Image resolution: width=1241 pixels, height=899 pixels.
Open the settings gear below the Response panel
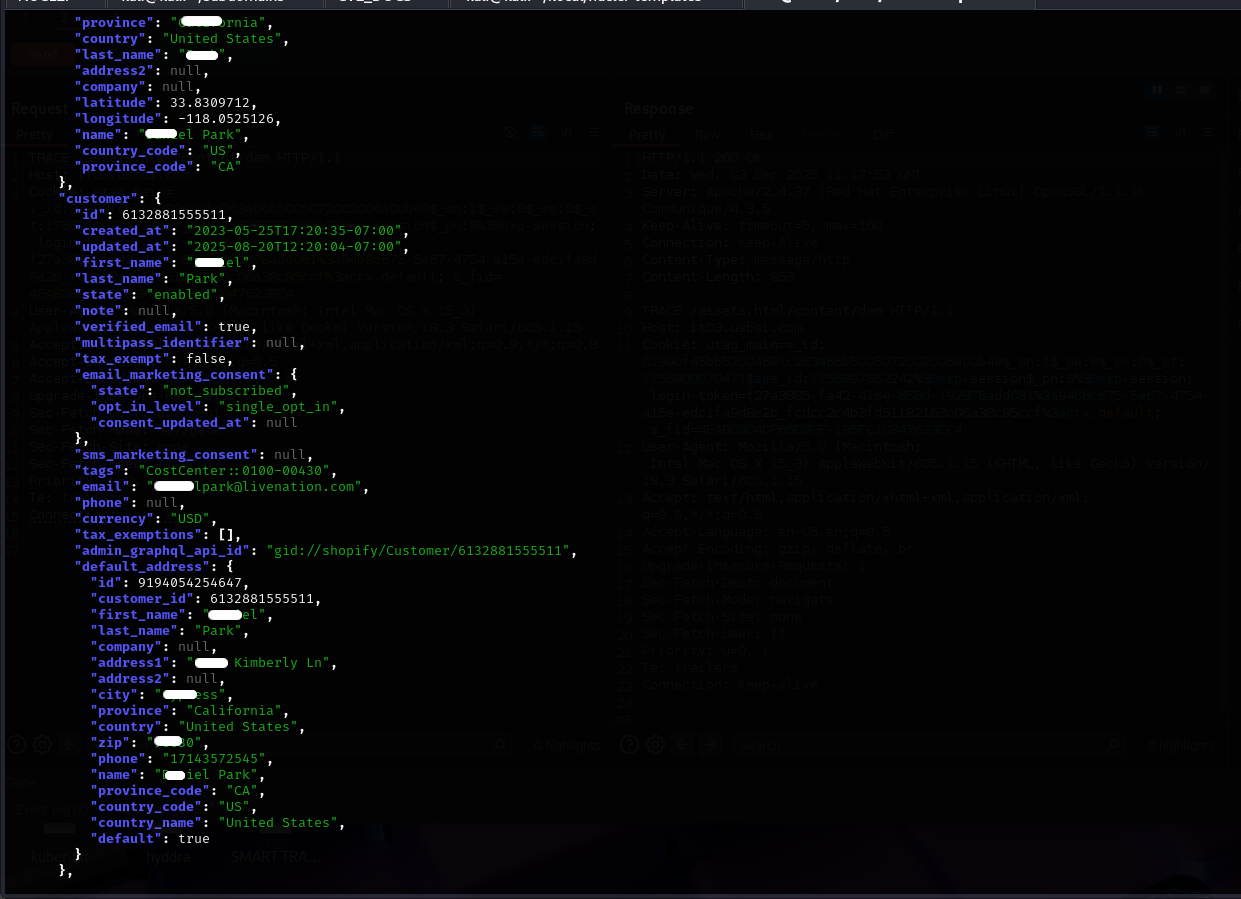(x=655, y=745)
